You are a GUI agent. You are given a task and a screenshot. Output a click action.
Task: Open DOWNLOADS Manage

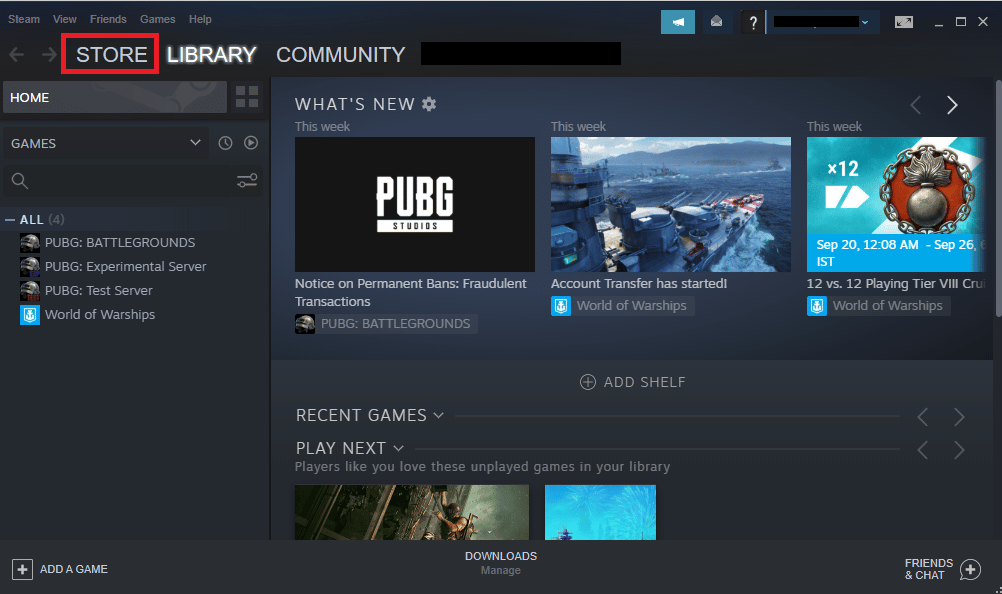[x=501, y=563]
